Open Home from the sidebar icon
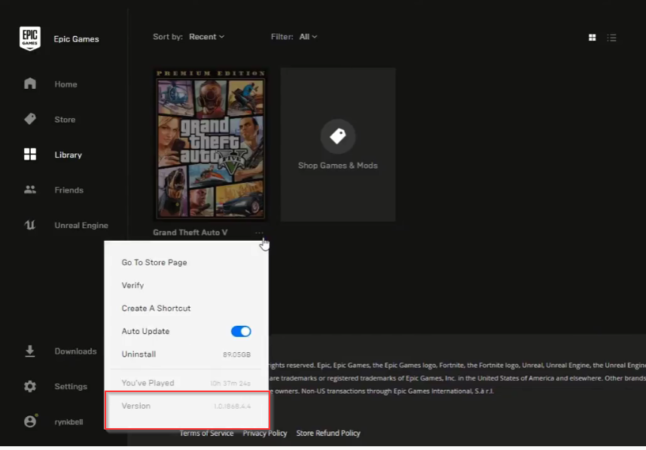The image size is (646, 450). click(x=30, y=84)
